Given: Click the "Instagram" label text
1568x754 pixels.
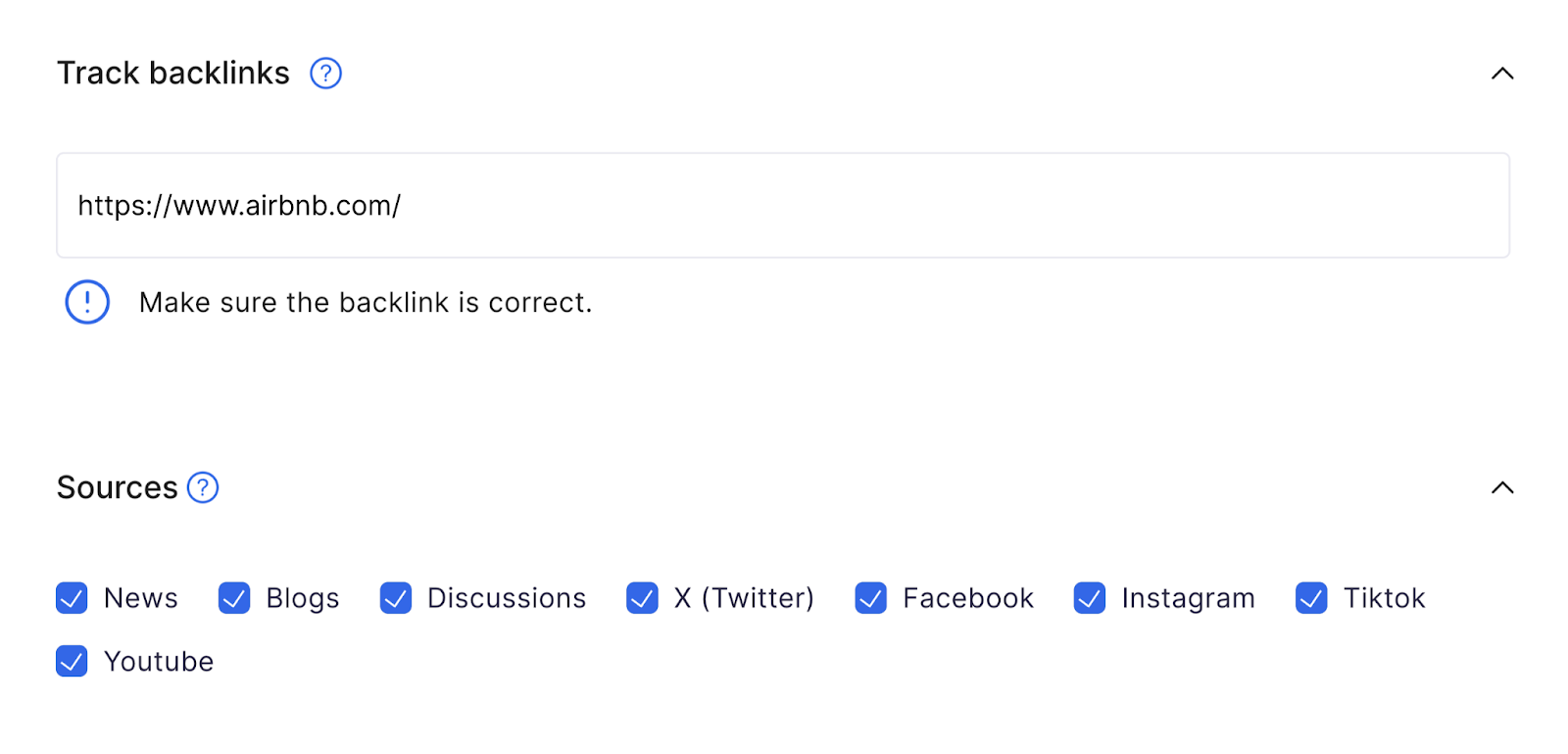Looking at the screenshot, I should point(1188,598).
